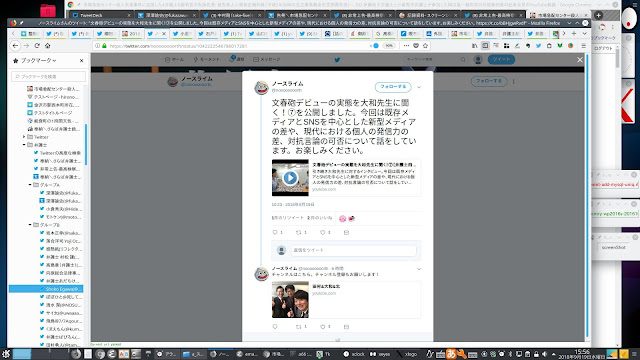Collapse the グループA bookmark folder

[x=30, y=185]
